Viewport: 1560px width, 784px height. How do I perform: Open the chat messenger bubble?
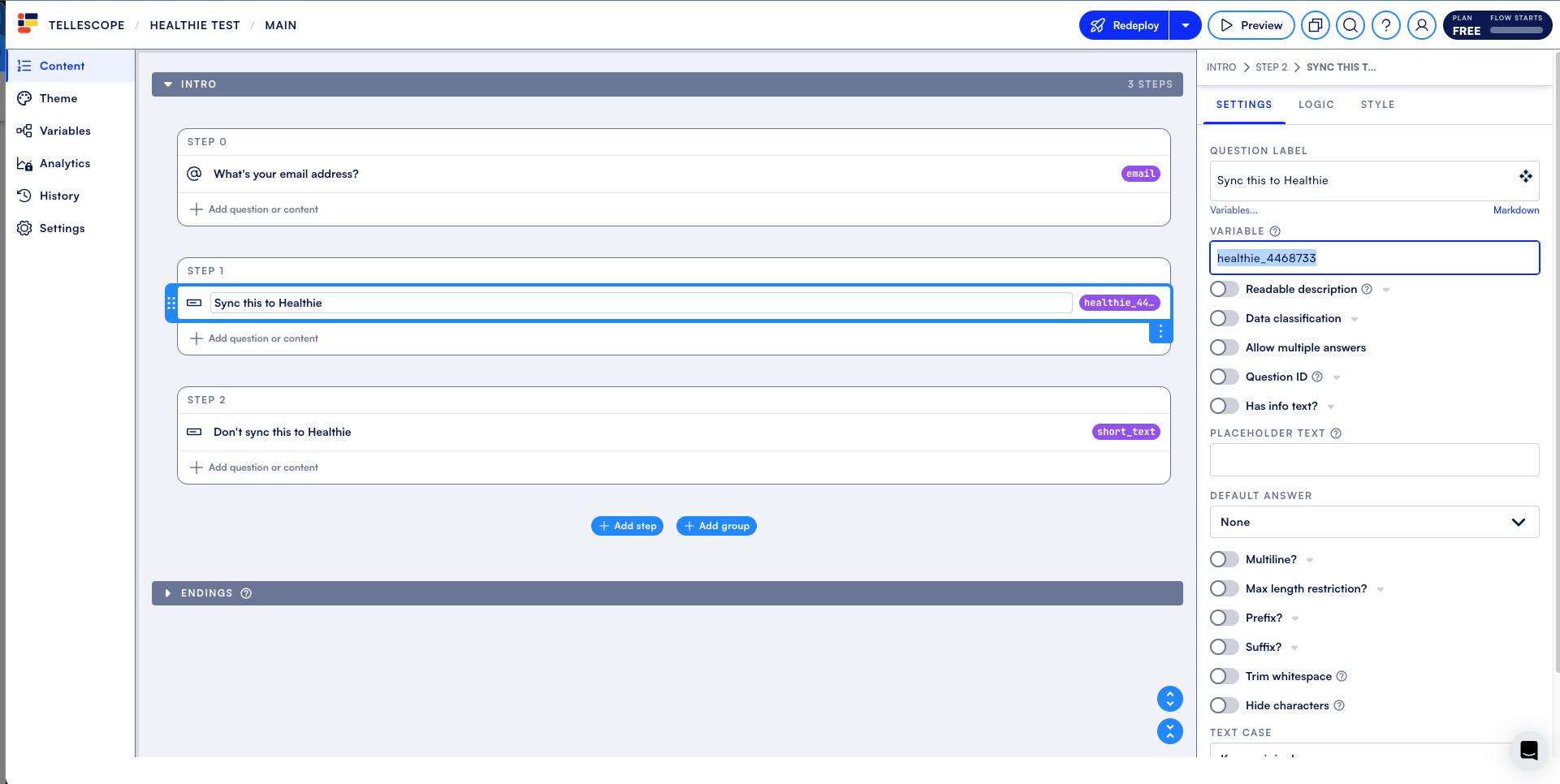click(x=1528, y=750)
